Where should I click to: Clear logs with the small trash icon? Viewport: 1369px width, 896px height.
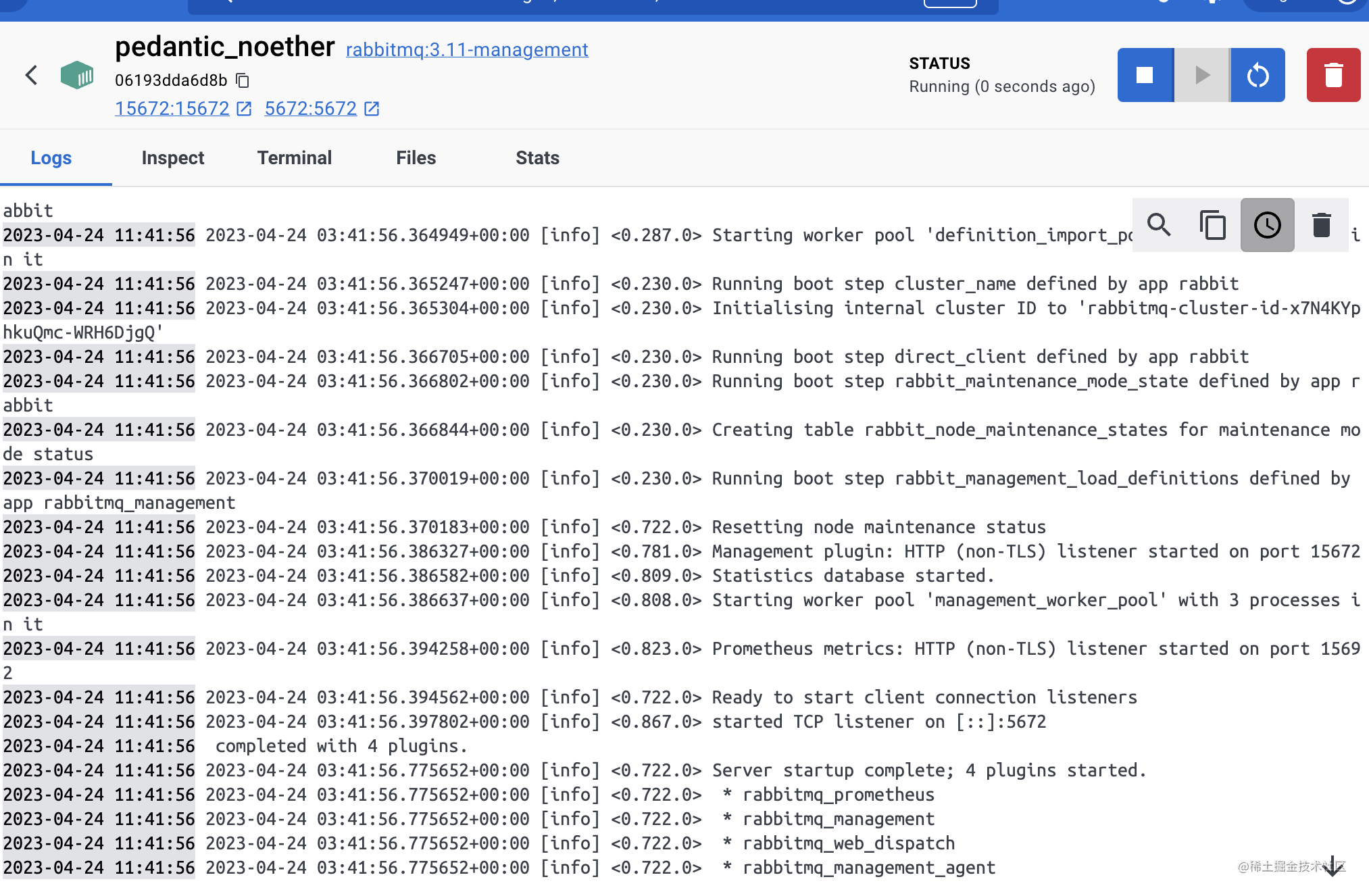pos(1321,225)
